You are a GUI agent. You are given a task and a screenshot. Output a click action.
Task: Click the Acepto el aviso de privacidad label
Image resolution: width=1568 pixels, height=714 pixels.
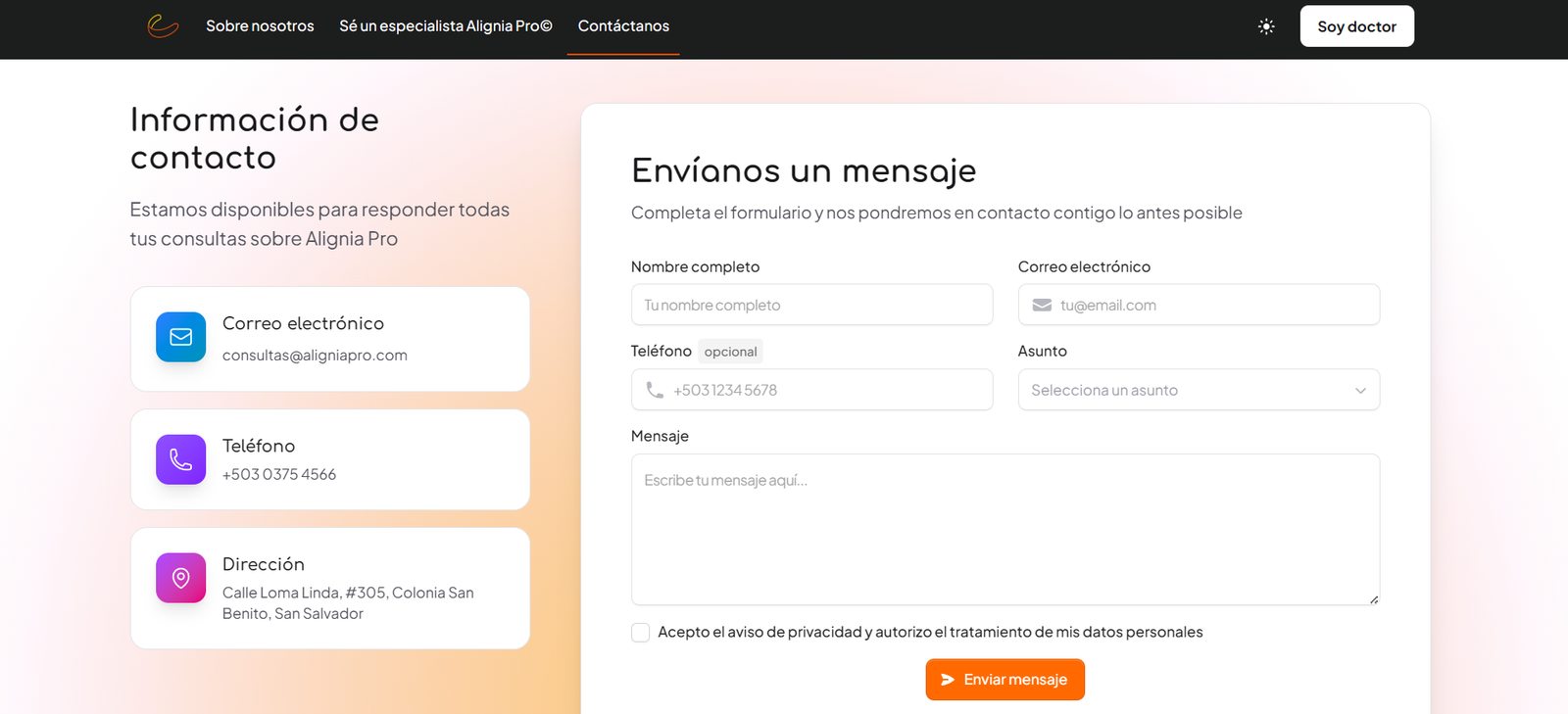click(930, 633)
